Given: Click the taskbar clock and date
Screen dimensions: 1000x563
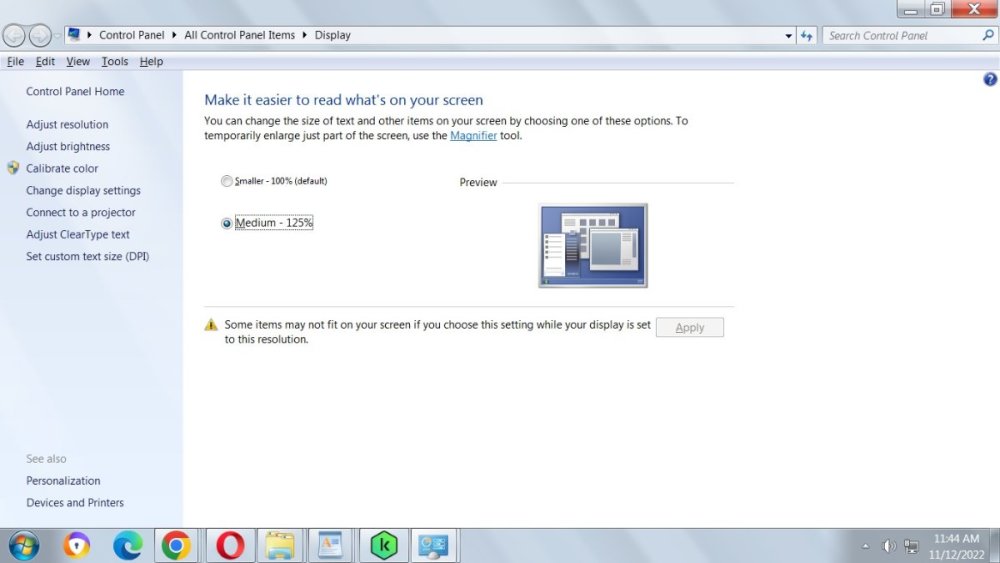Looking at the screenshot, I should [956, 546].
